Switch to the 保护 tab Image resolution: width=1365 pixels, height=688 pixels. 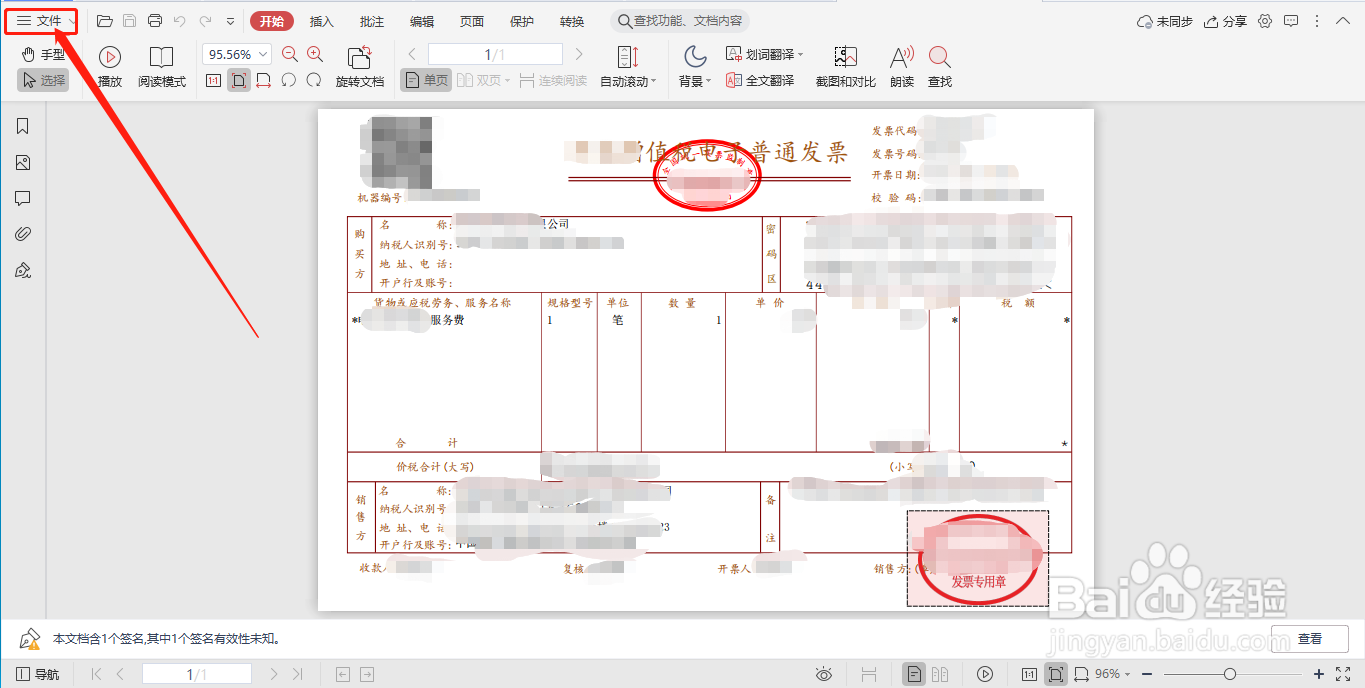point(522,21)
